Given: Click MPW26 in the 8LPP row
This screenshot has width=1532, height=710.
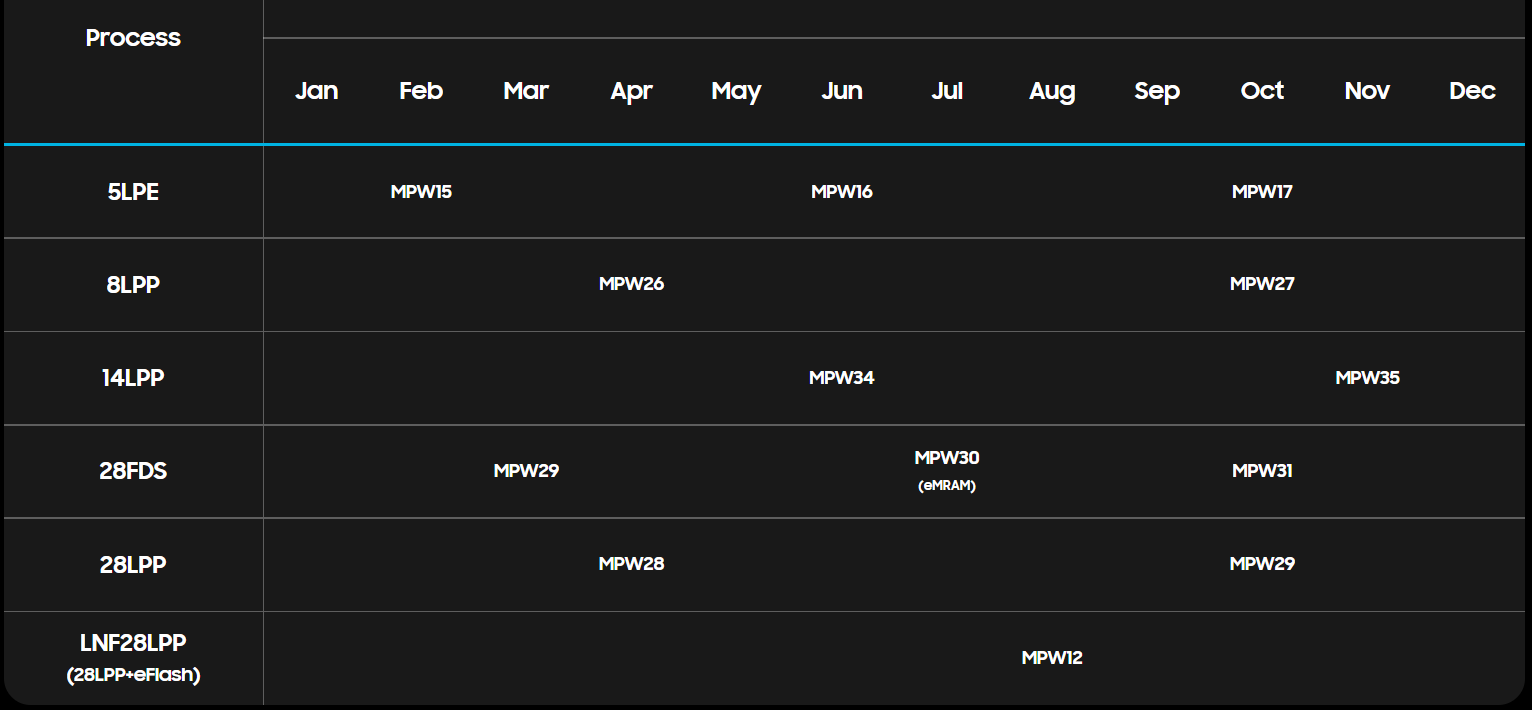Looking at the screenshot, I should [x=631, y=284].
